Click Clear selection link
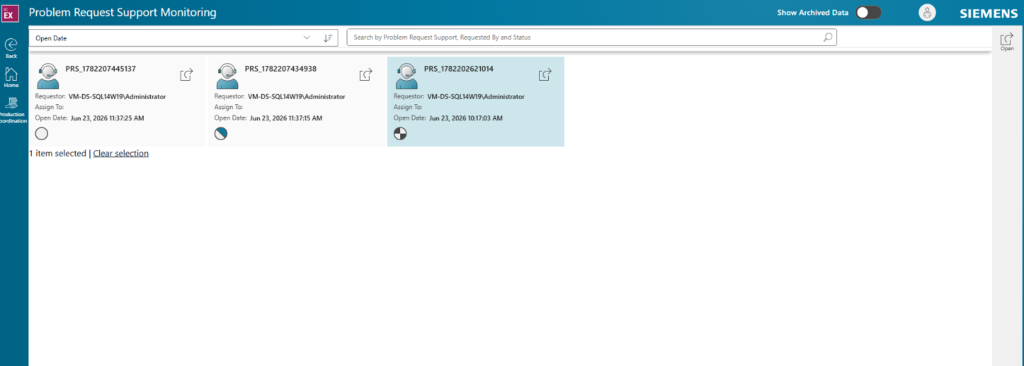Image resolution: width=1024 pixels, height=366 pixels. (x=121, y=154)
